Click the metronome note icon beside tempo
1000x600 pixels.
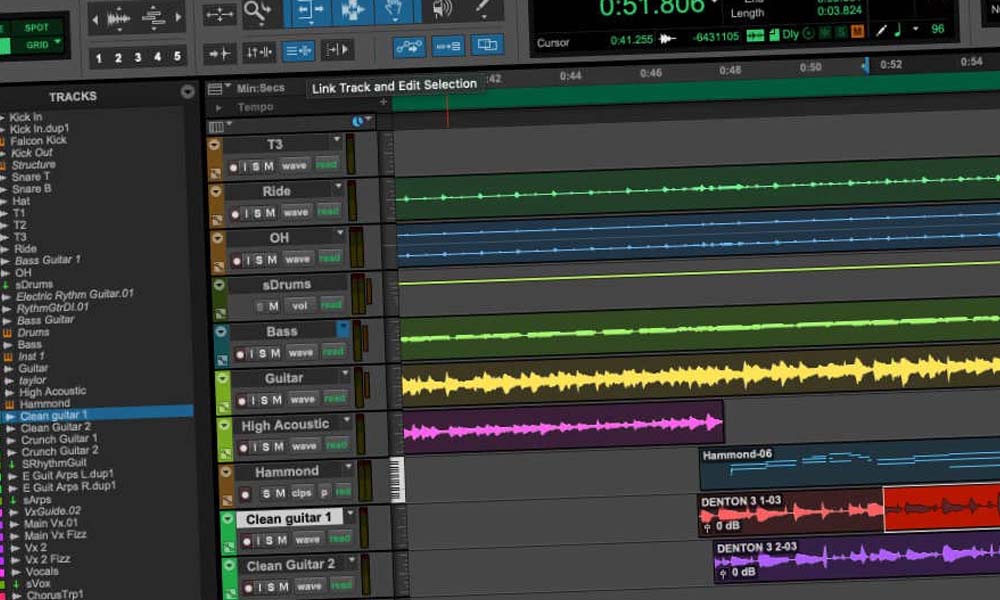[x=898, y=30]
